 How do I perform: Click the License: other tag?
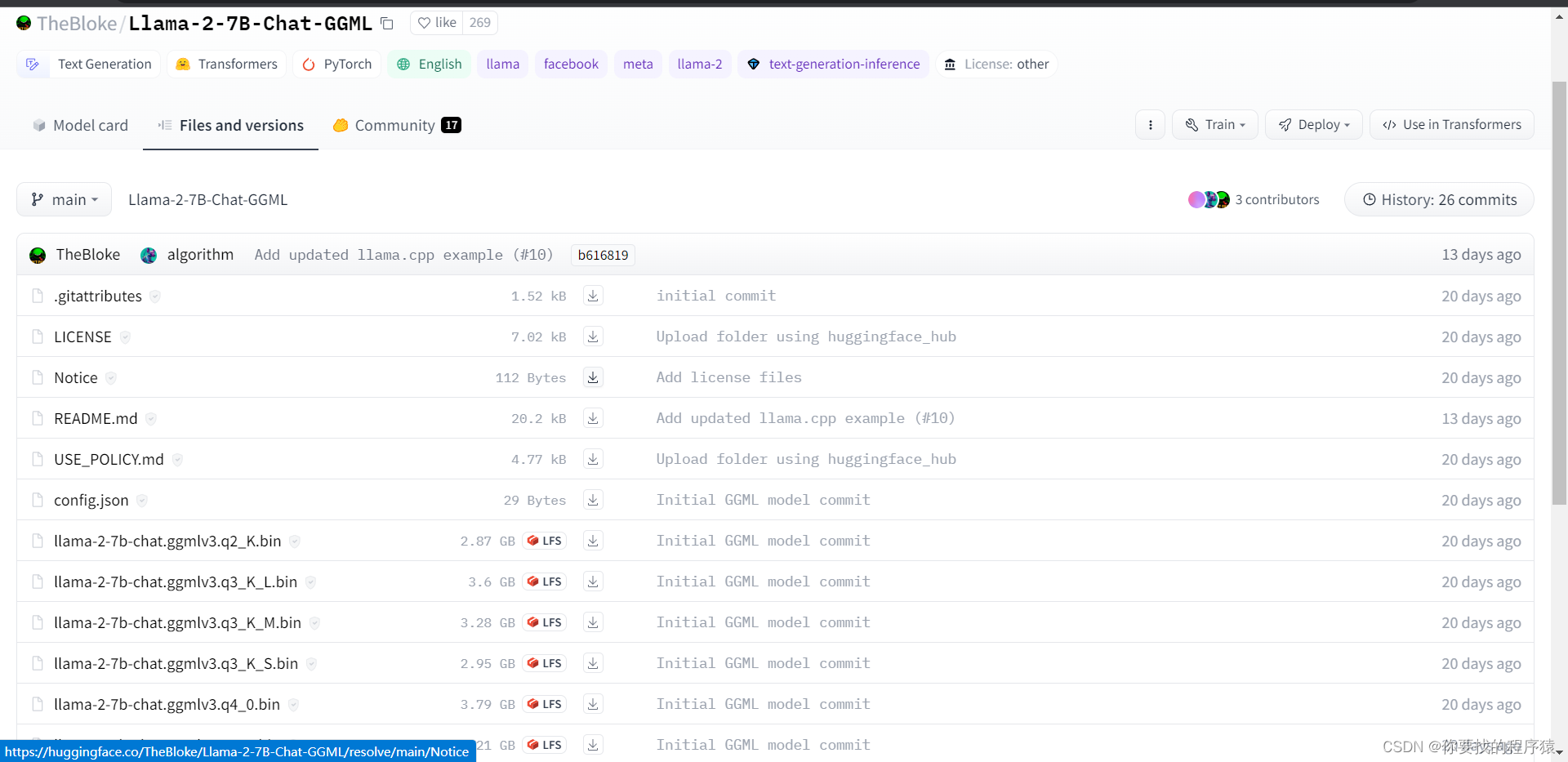tap(997, 64)
